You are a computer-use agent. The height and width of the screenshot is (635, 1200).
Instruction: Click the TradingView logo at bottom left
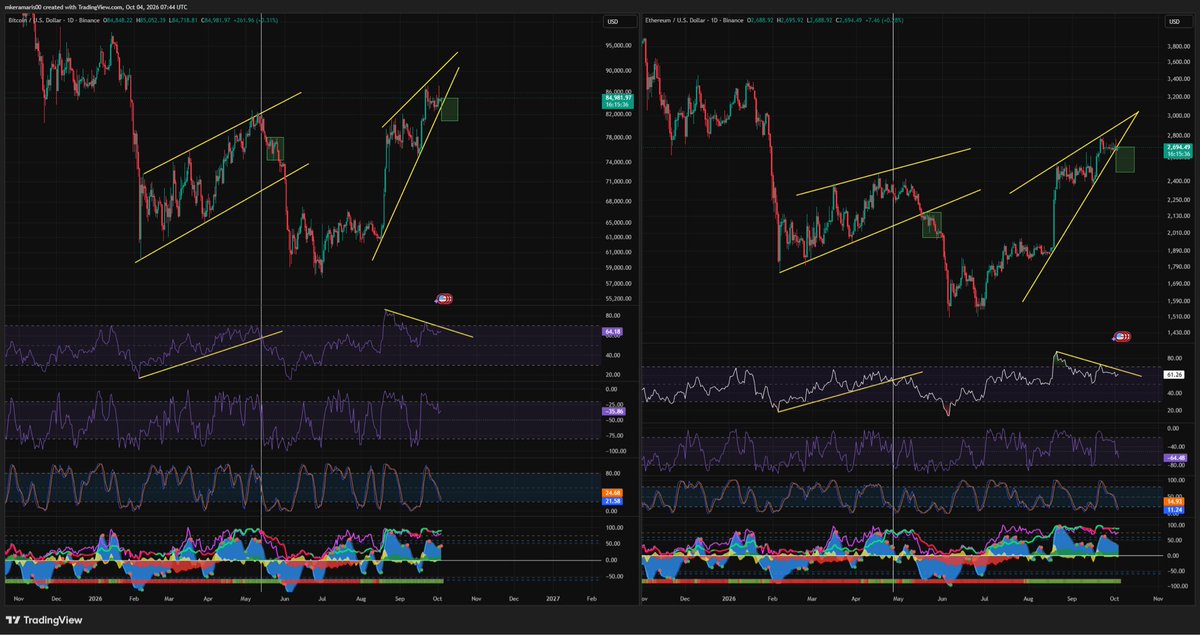[43, 620]
